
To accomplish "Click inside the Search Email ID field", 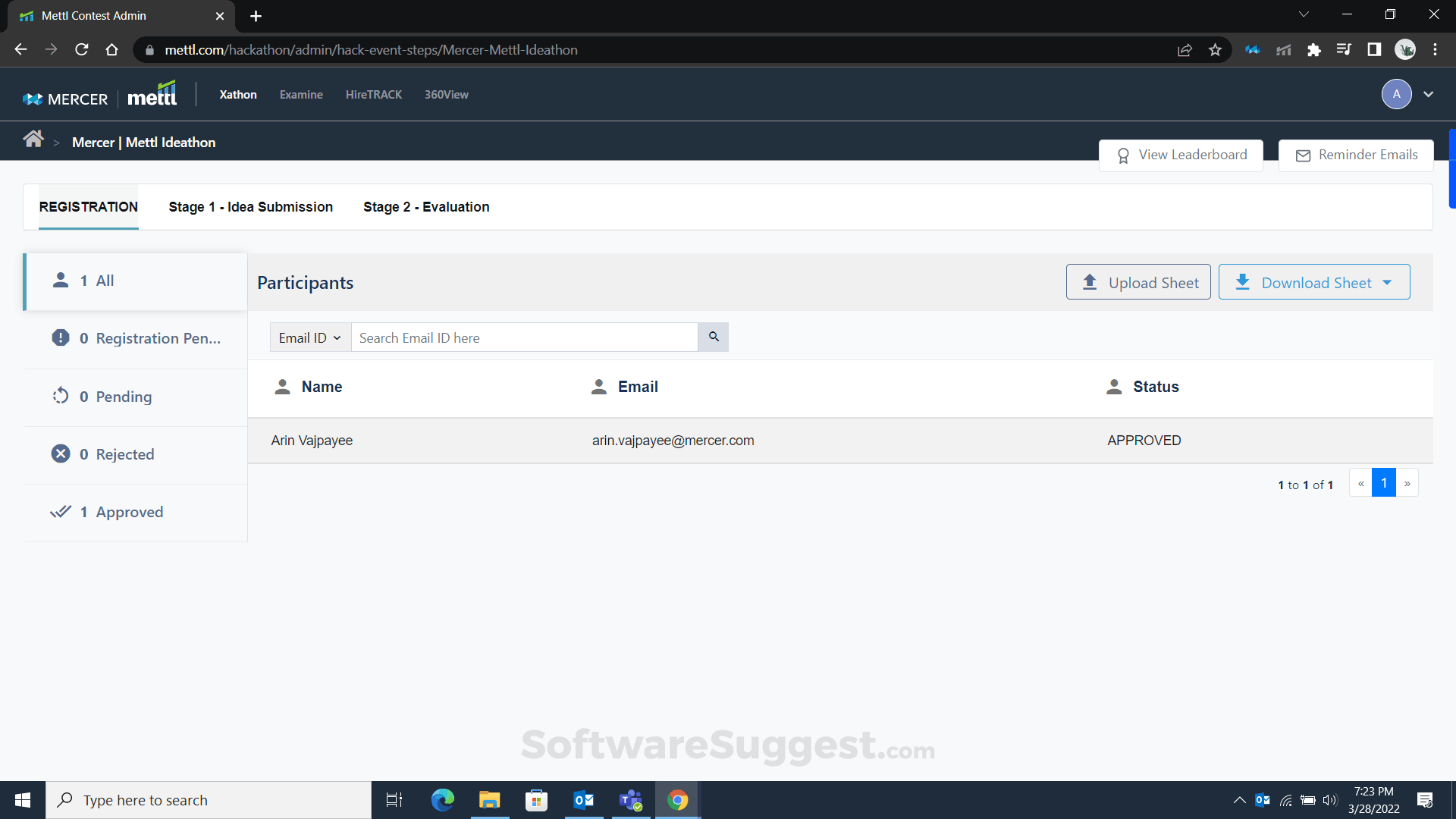I will click(524, 337).
